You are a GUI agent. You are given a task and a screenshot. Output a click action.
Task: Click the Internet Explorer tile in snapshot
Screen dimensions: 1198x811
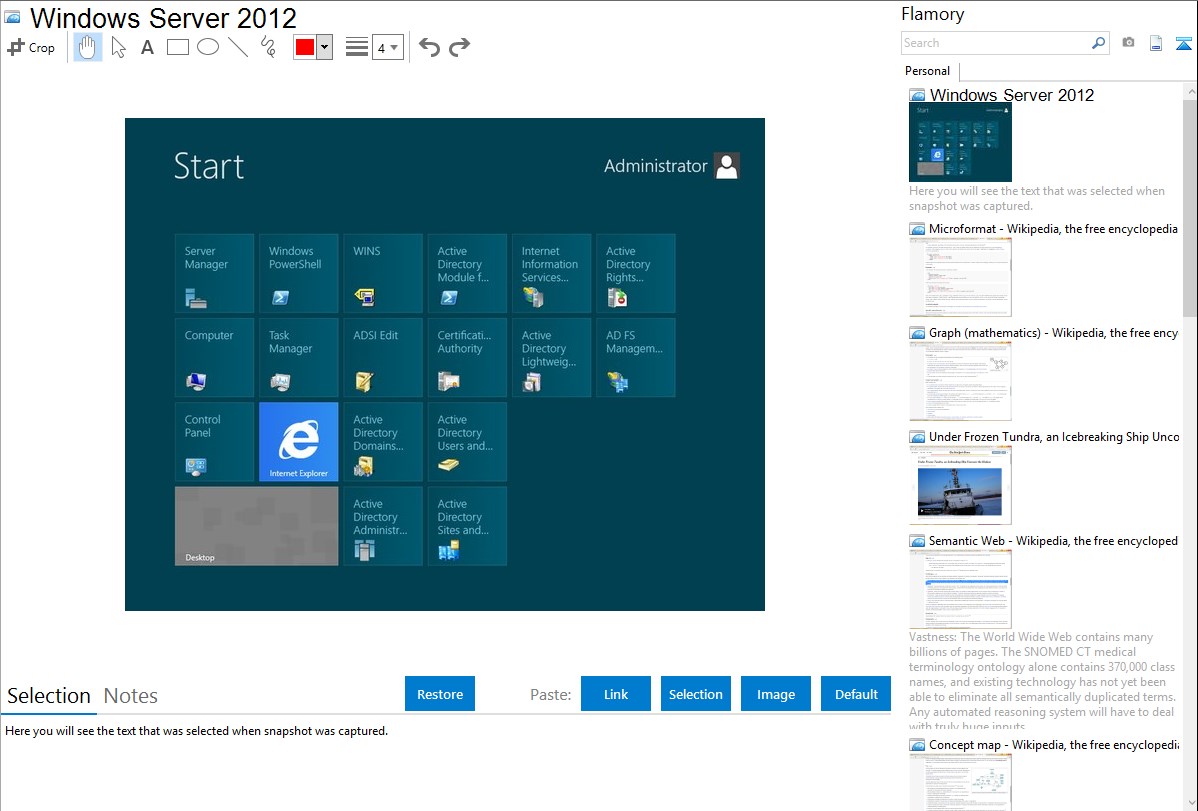[299, 442]
